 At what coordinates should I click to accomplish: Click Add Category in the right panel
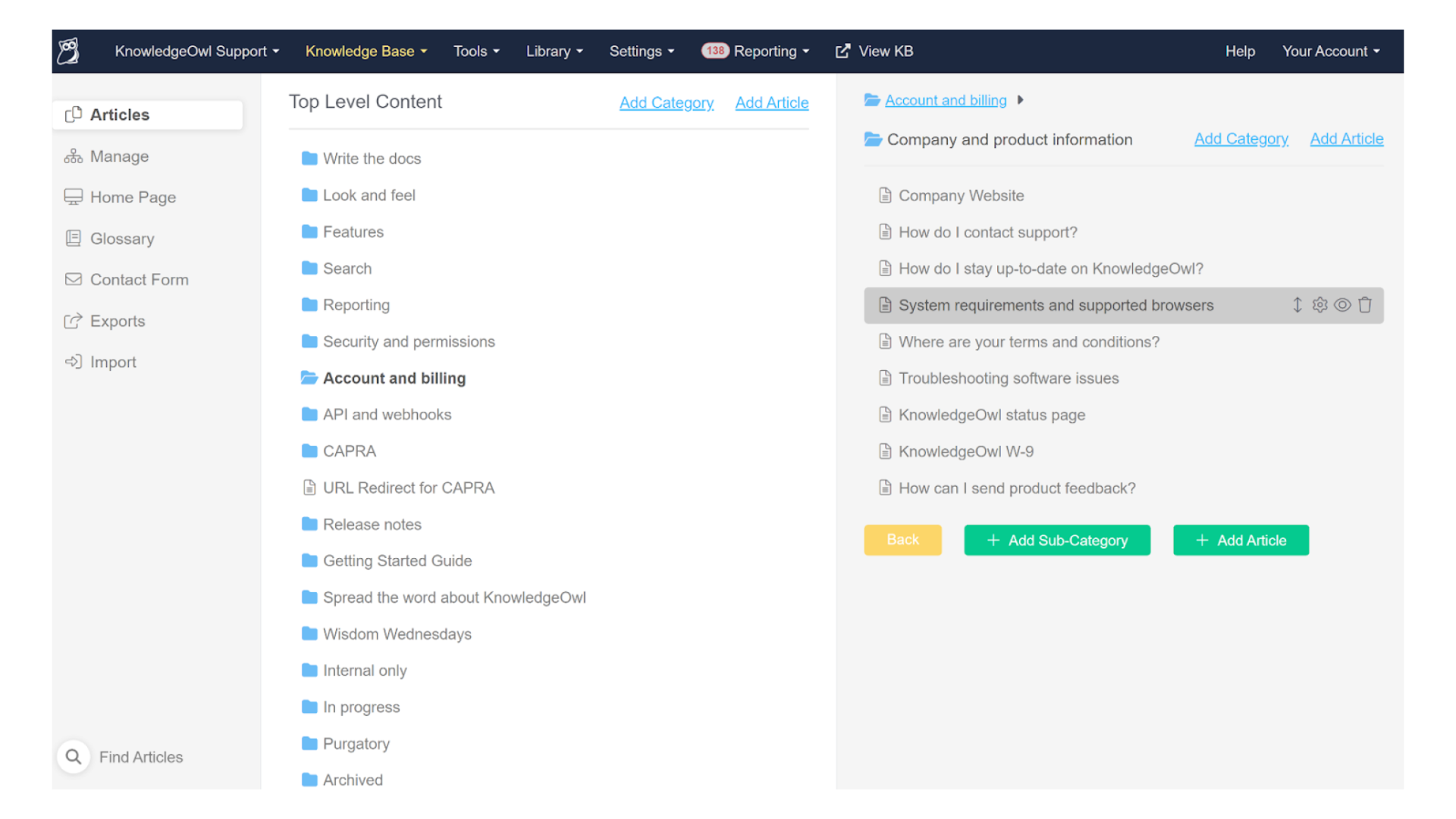1241,139
